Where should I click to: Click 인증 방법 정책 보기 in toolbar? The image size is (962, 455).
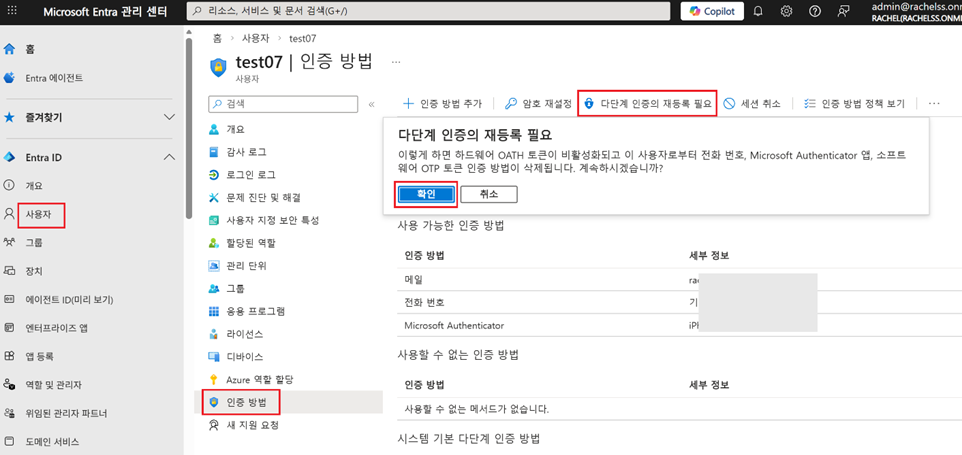click(854, 104)
